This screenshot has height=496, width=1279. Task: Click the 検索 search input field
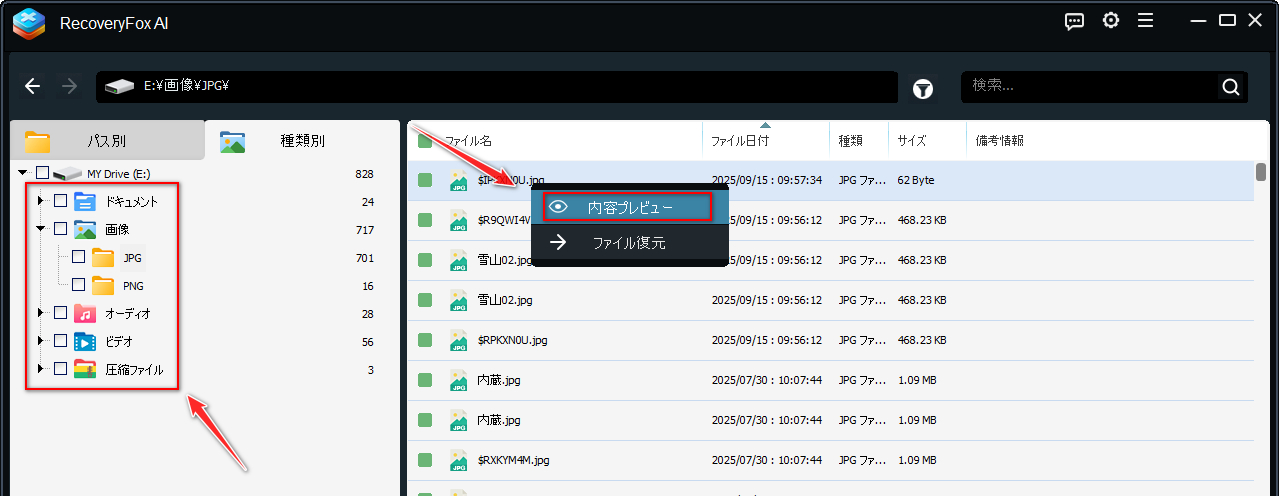pyautogui.click(x=1104, y=87)
